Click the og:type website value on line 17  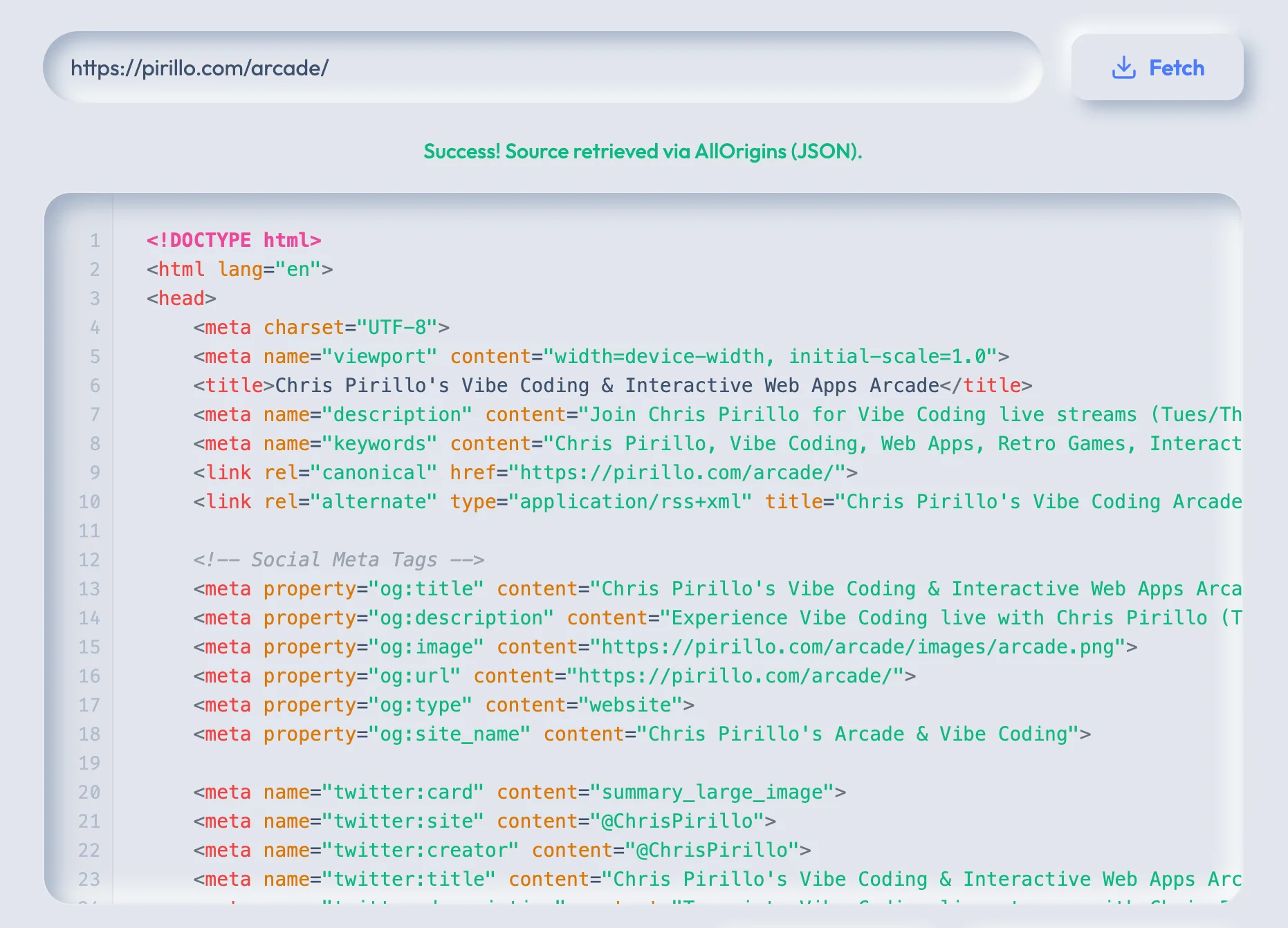(x=632, y=705)
